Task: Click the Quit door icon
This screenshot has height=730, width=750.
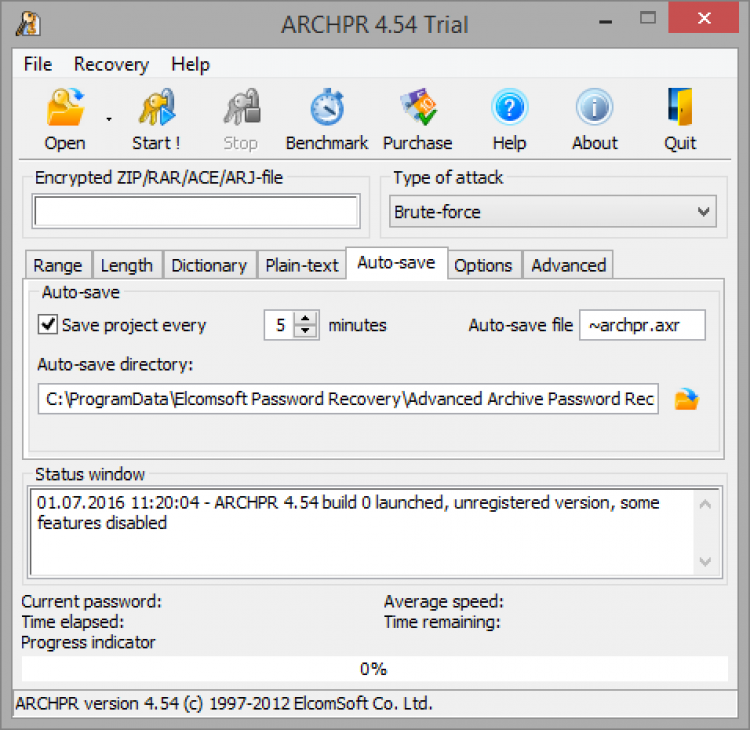Action: (x=680, y=107)
